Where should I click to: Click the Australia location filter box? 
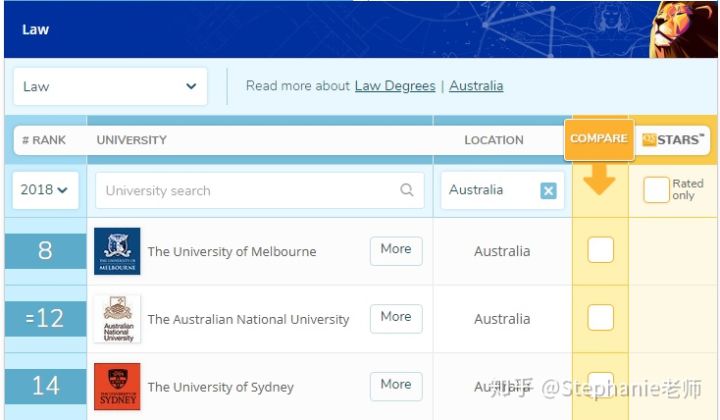point(502,190)
